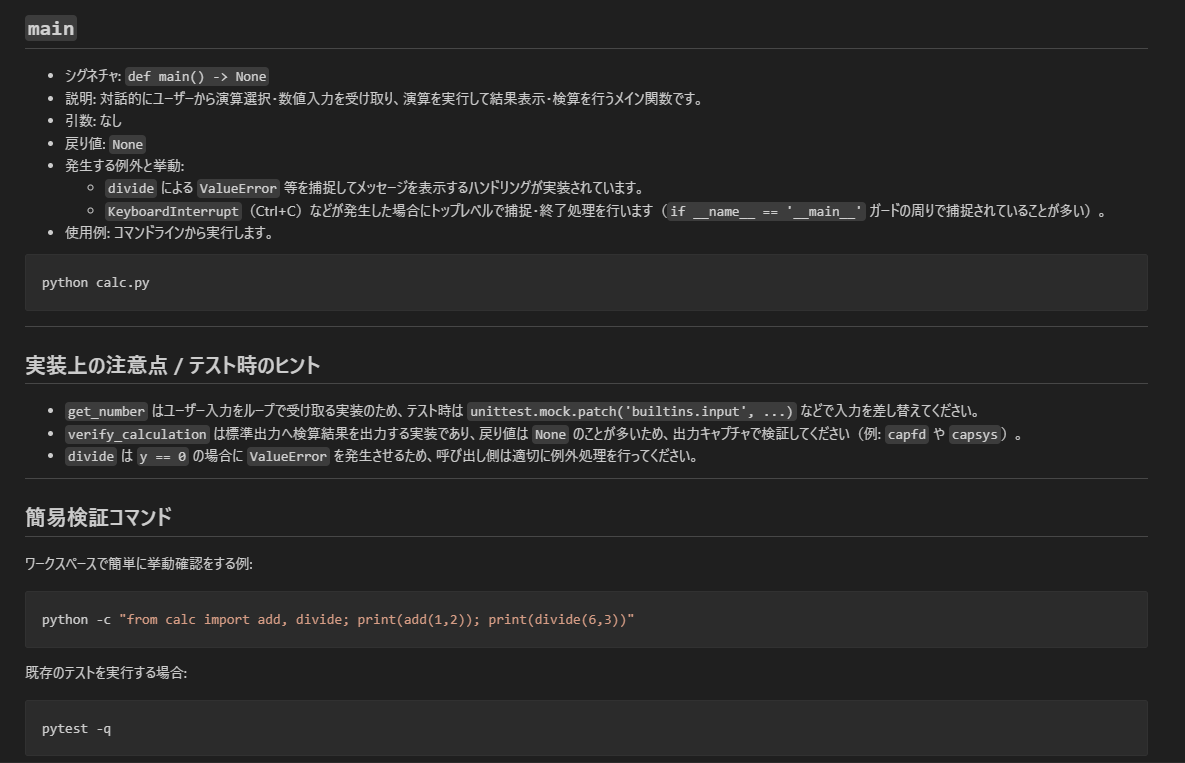
Task: Click the 'python calc.py' code block
Action: pyautogui.click(x=586, y=283)
